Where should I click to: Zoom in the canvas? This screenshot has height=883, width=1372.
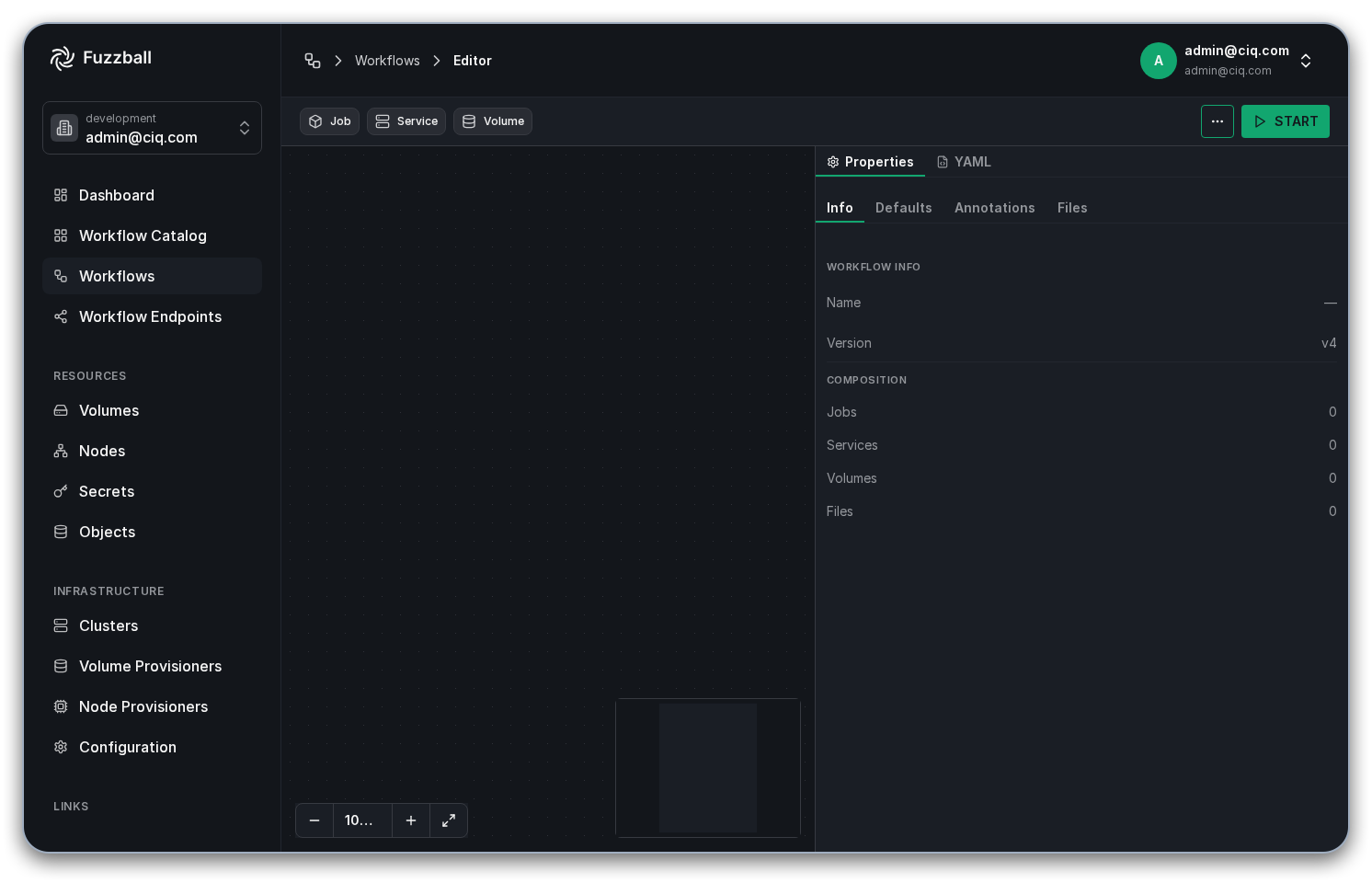tap(411, 820)
